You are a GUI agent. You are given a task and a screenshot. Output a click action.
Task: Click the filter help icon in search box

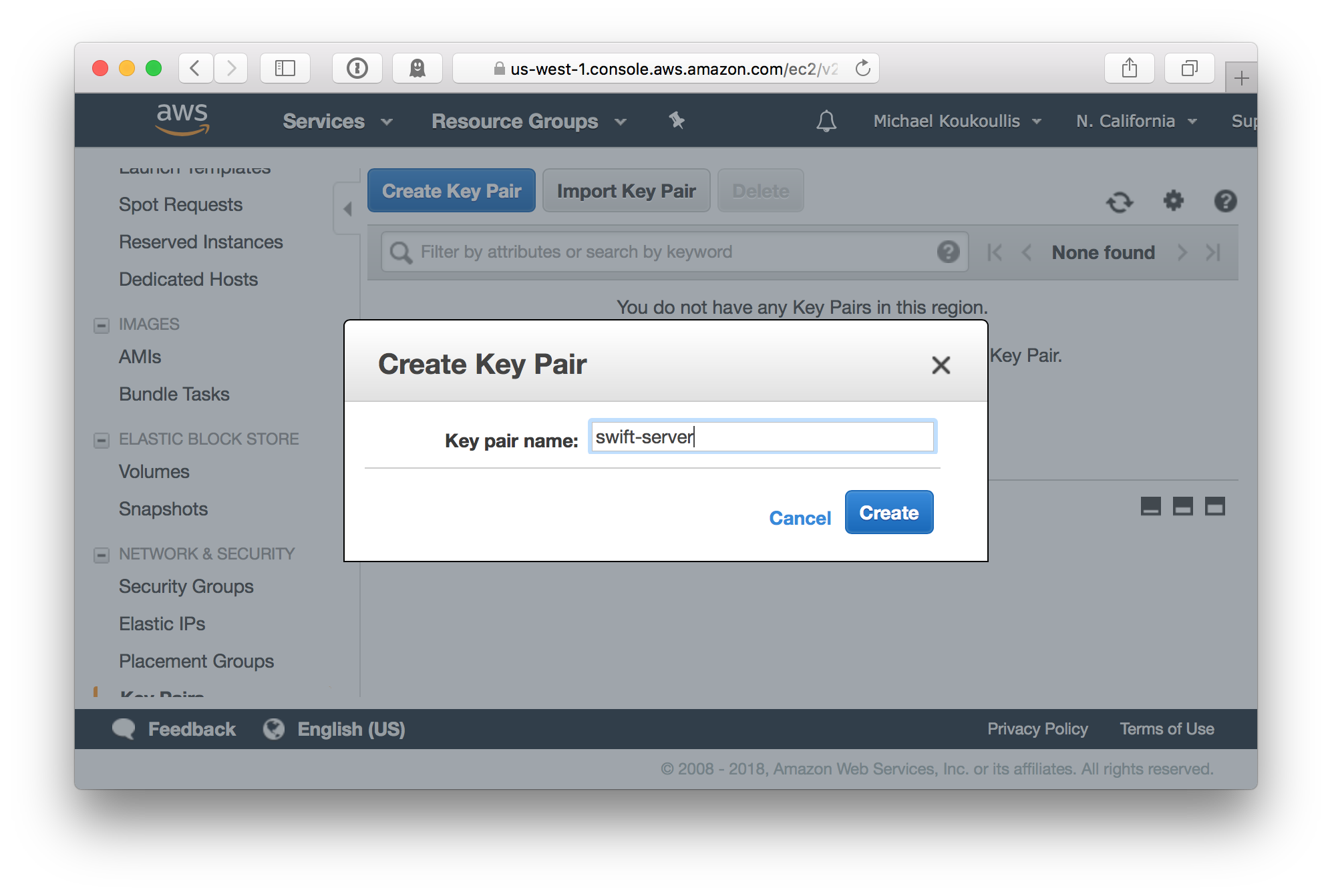948,252
